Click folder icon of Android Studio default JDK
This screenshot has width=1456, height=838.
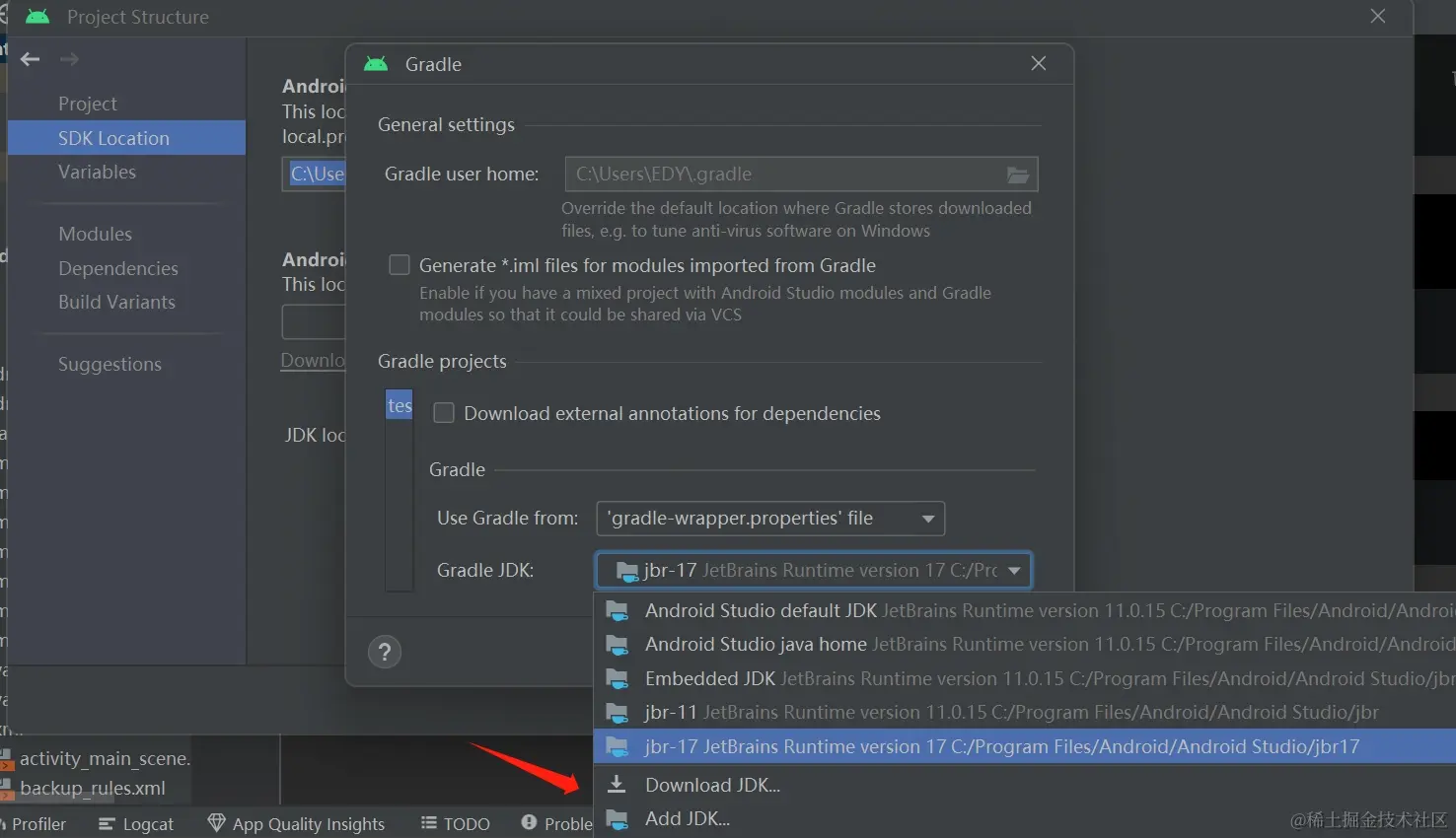[618, 611]
